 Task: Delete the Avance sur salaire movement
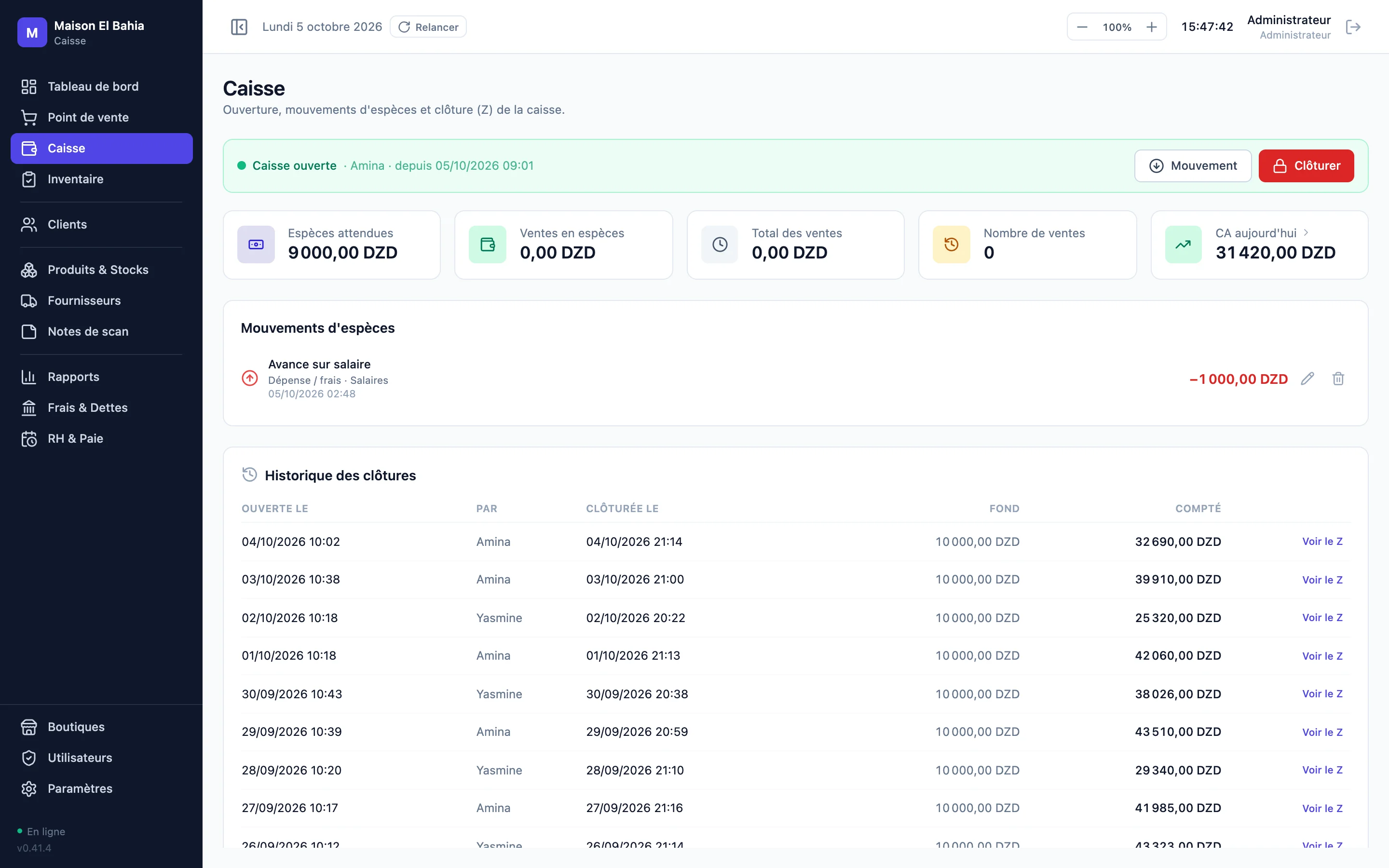[x=1338, y=379]
